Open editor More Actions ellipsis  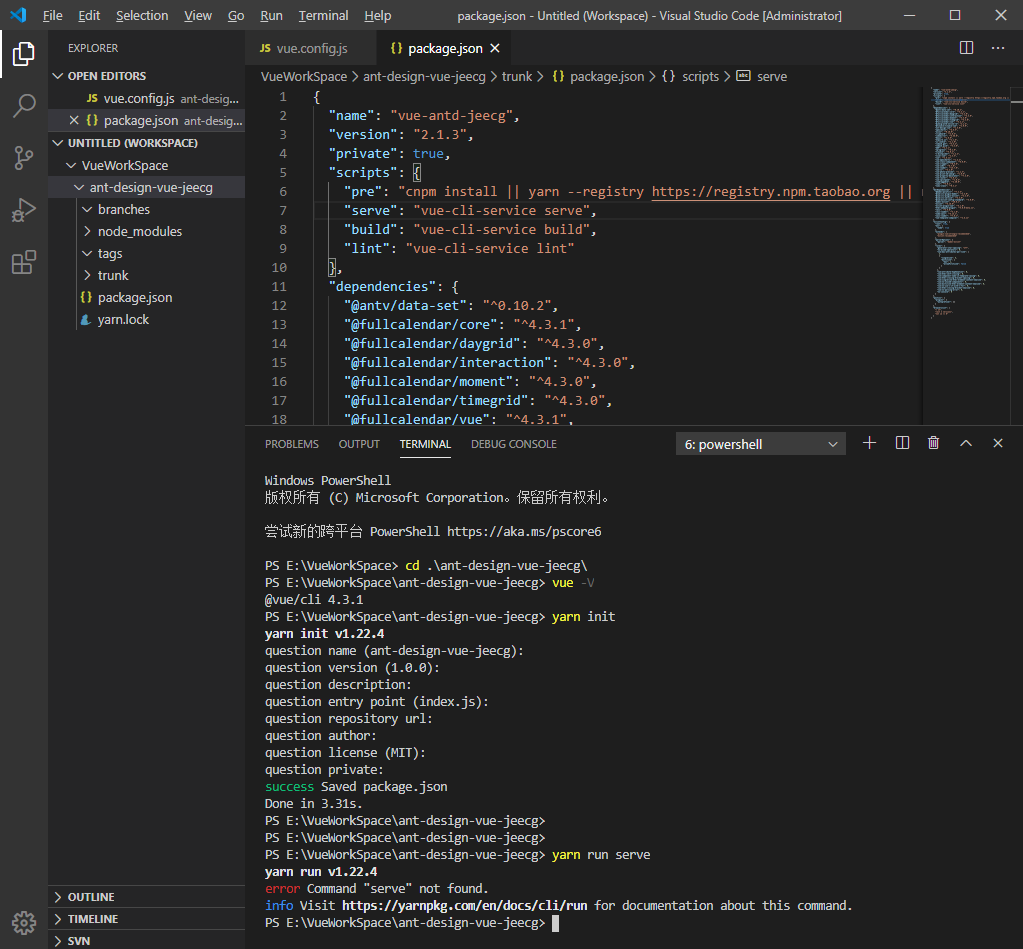998,48
